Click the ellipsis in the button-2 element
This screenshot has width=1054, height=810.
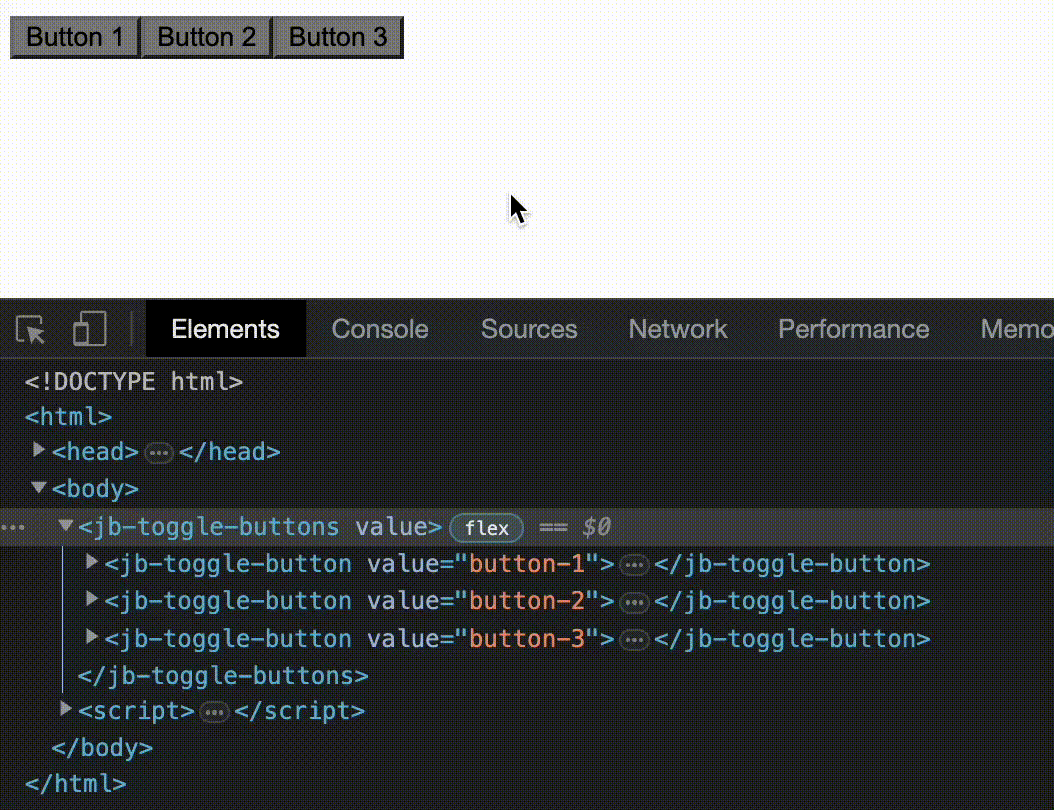[634, 601]
